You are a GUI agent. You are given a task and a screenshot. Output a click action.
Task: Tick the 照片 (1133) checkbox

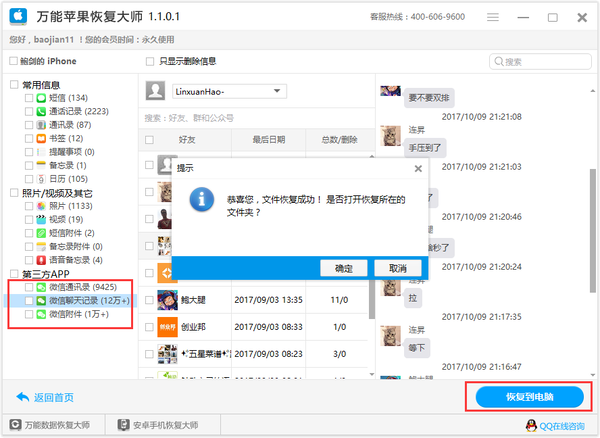point(29,206)
